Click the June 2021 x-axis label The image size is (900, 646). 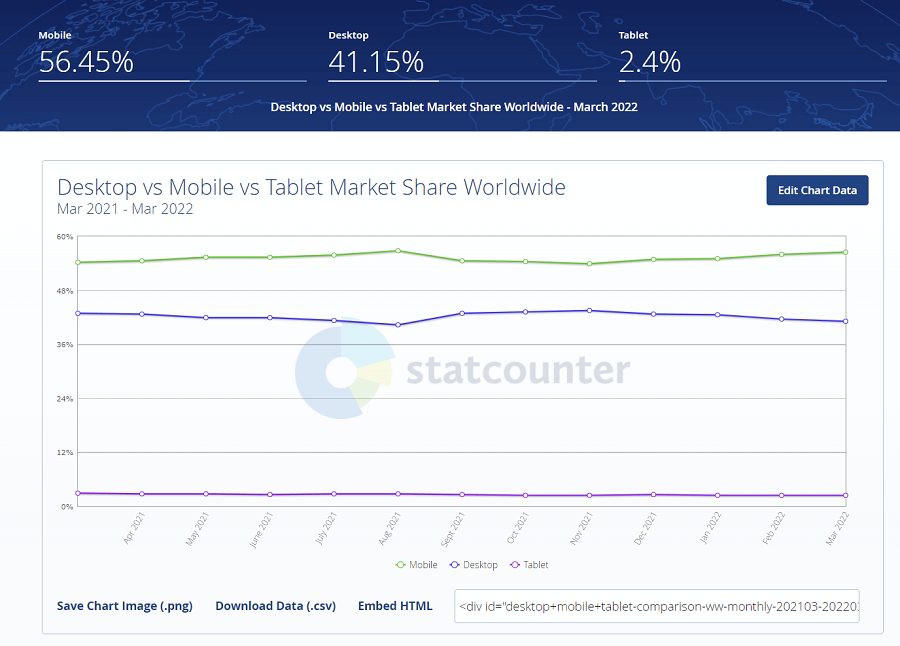(261, 530)
